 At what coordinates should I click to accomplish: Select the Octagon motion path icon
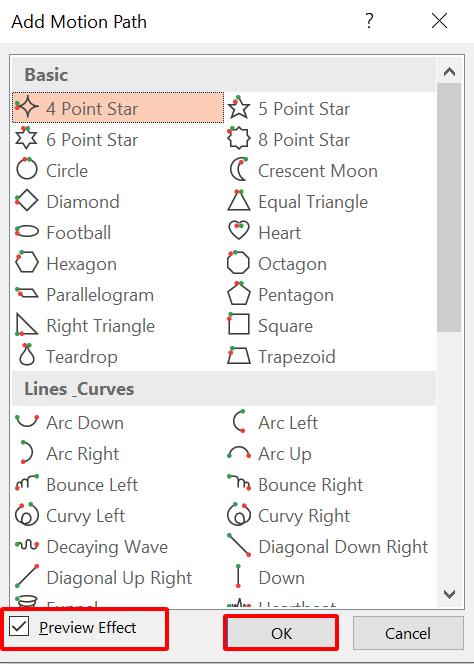pyautogui.click(x=238, y=263)
